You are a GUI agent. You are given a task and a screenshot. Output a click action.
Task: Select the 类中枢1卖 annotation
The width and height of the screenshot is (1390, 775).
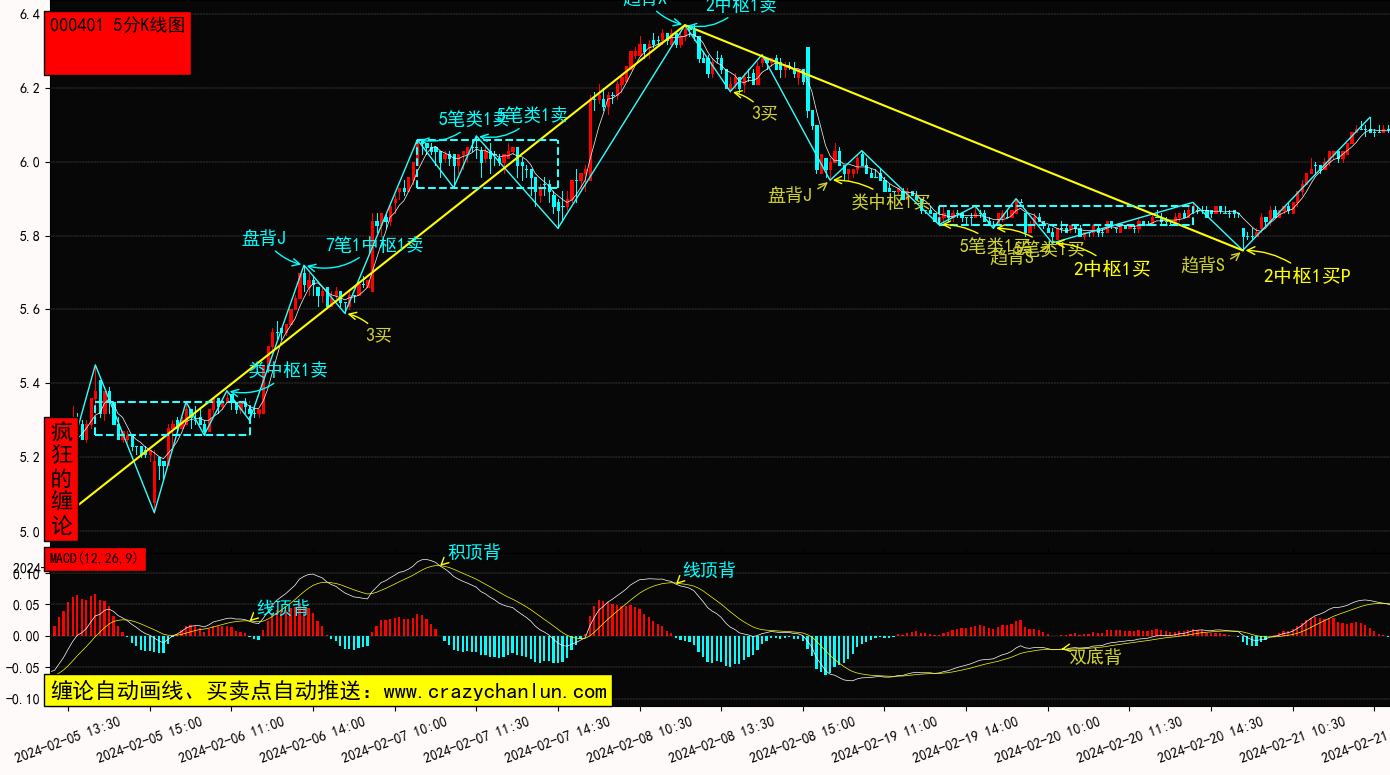[x=288, y=370]
